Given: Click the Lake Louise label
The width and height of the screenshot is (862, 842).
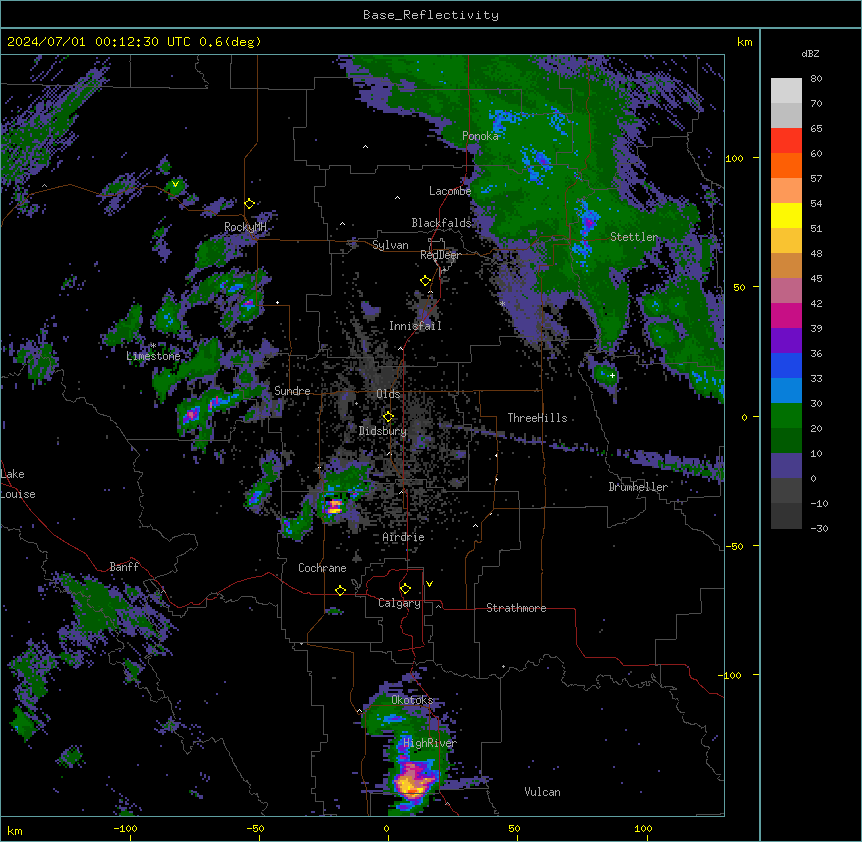Looking at the screenshot, I should click(x=18, y=484).
